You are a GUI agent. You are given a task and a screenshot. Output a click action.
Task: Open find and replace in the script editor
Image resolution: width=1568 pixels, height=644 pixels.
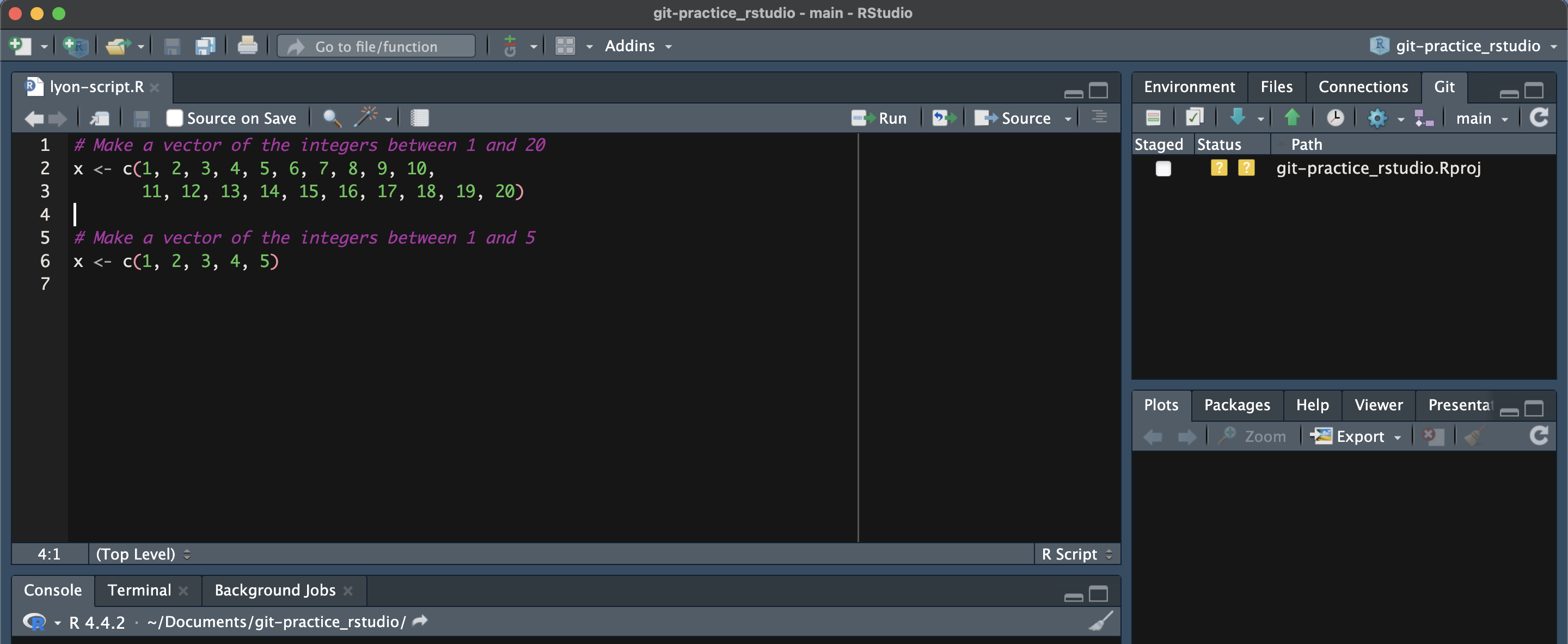332,118
